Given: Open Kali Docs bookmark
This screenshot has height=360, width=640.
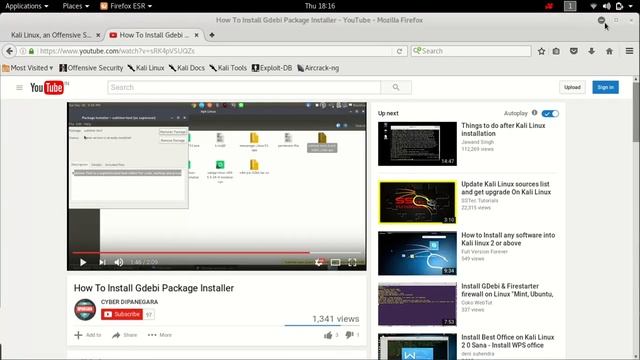Looking at the screenshot, I should pyautogui.click(x=187, y=68).
